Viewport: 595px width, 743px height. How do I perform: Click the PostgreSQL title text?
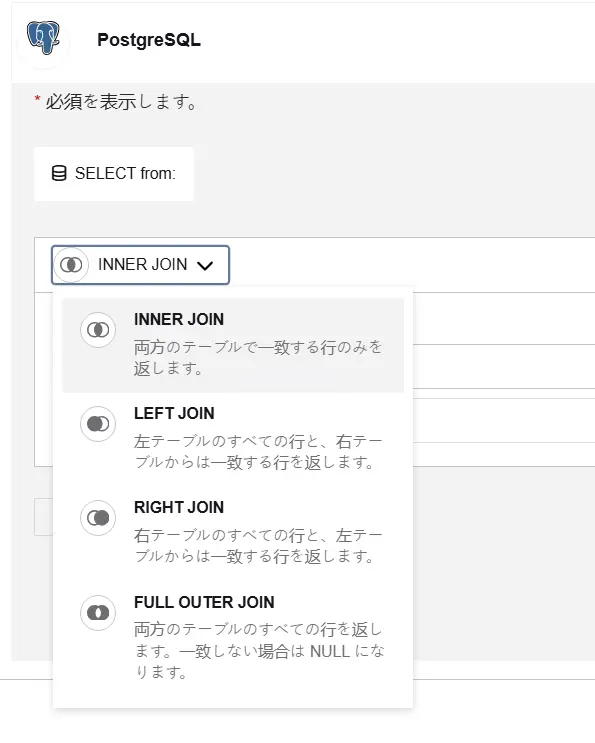(149, 40)
